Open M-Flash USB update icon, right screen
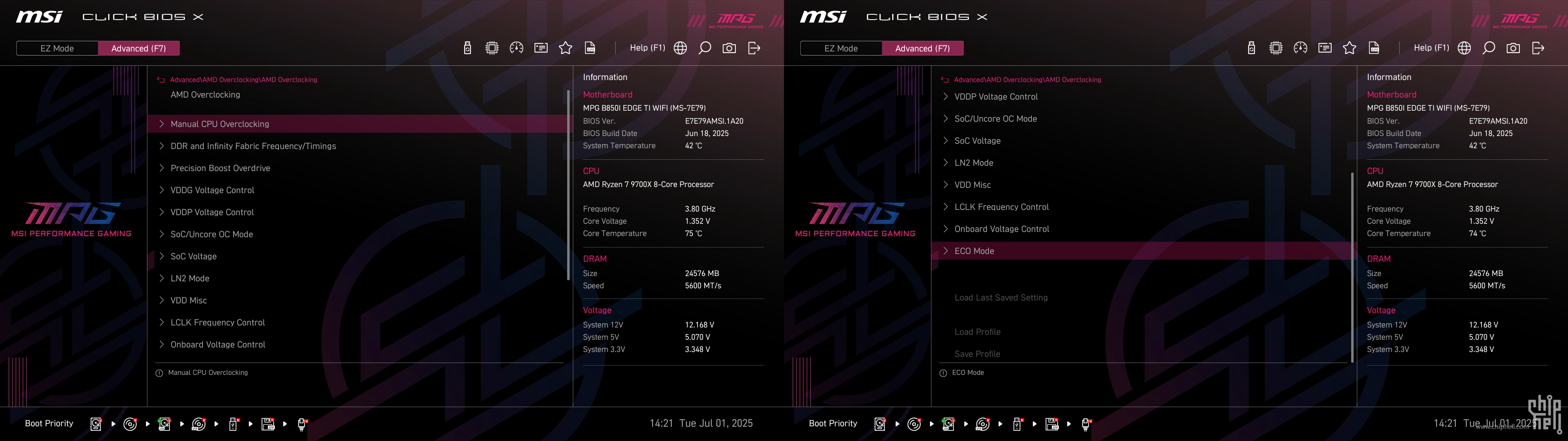 click(x=1252, y=48)
